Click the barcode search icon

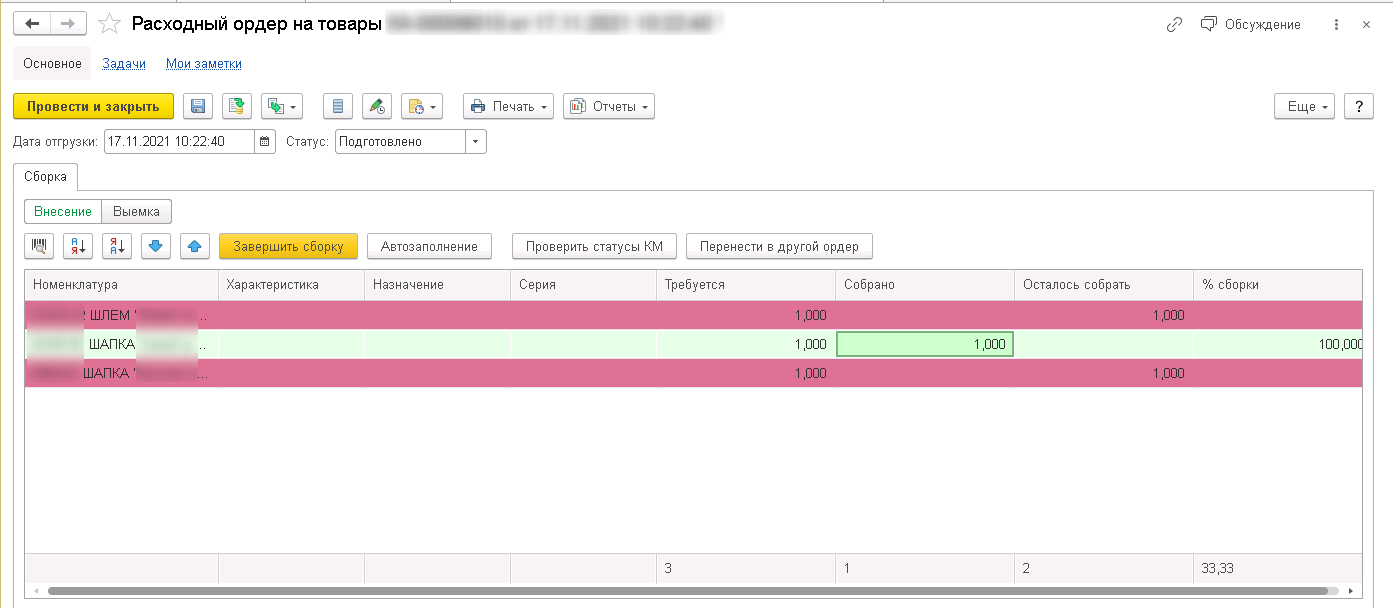click(40, 246)
